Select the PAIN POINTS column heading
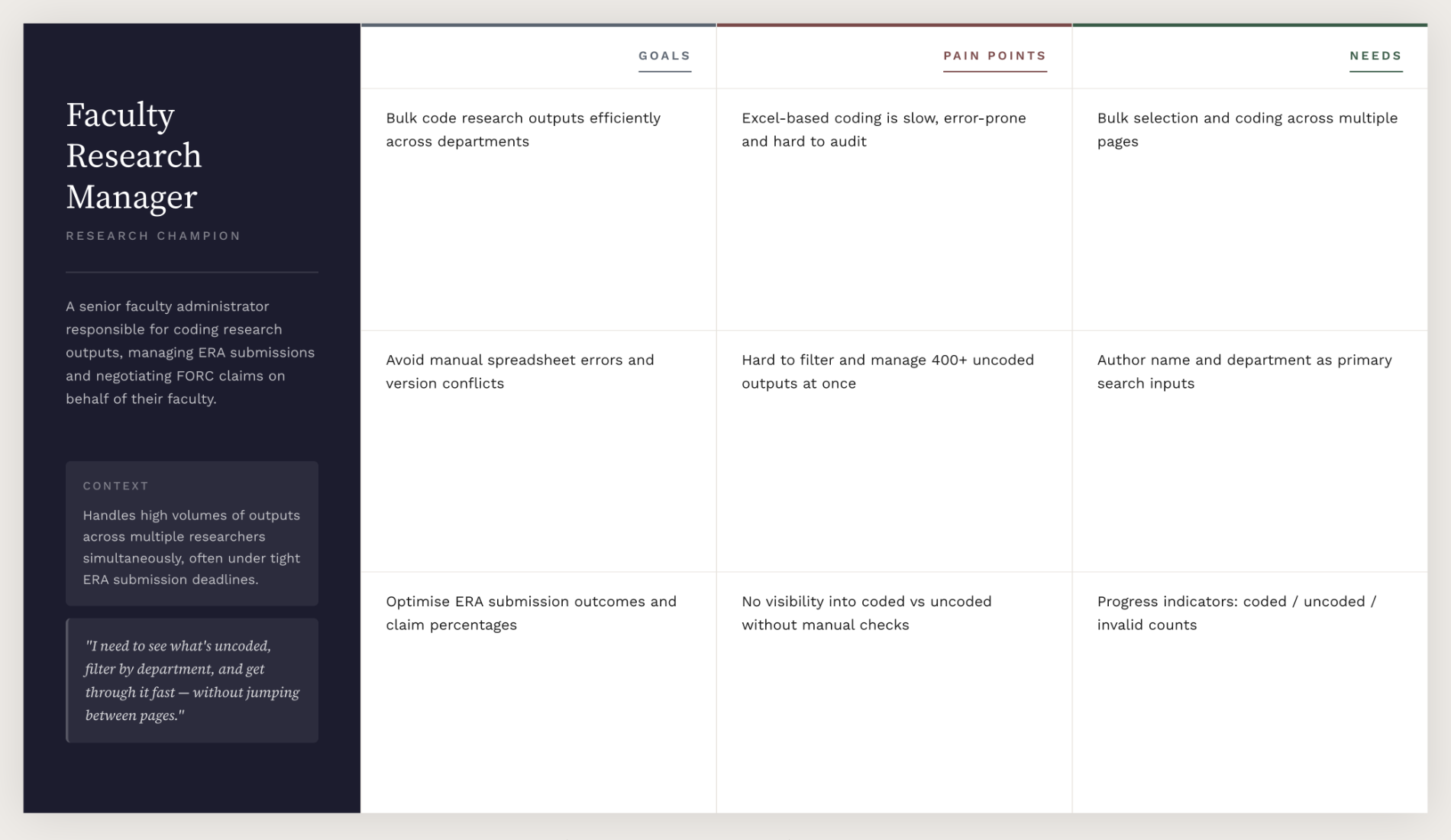Image resolution: width=1451 pixels, height=840 pixels. [994, 56]
